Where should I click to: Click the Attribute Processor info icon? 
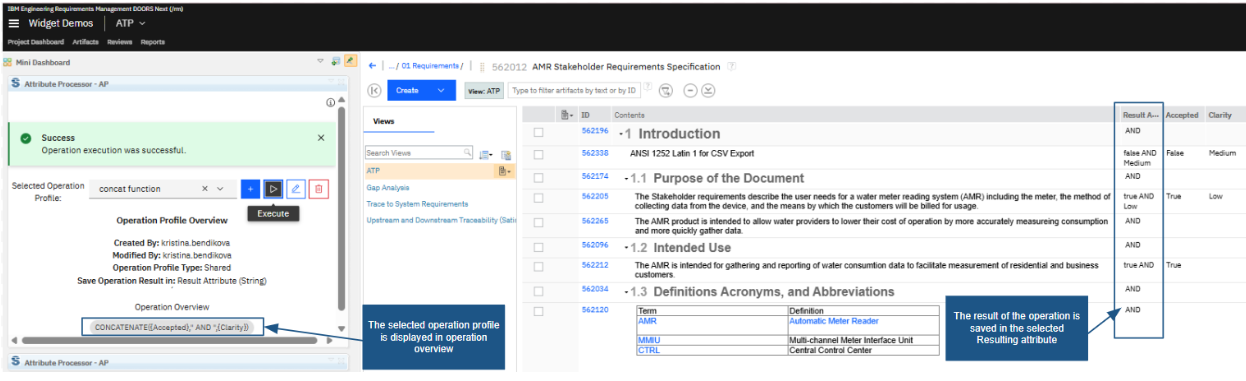coord(330,102)
